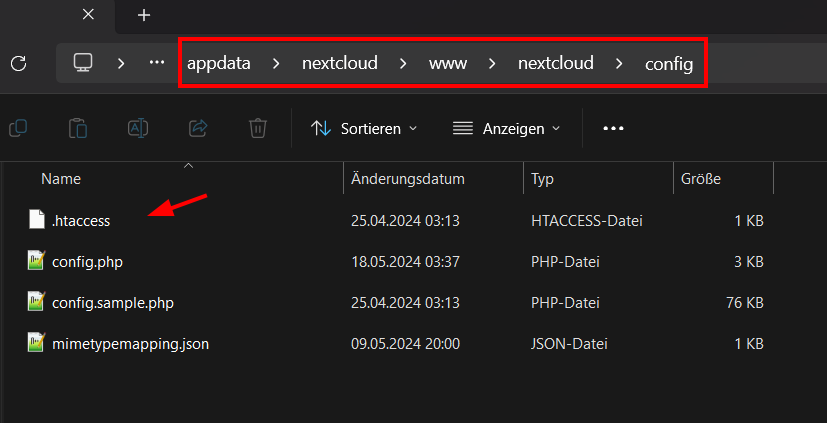Click the rename icon in toolbar
827x423 pixels.
[x=138, y=128]
